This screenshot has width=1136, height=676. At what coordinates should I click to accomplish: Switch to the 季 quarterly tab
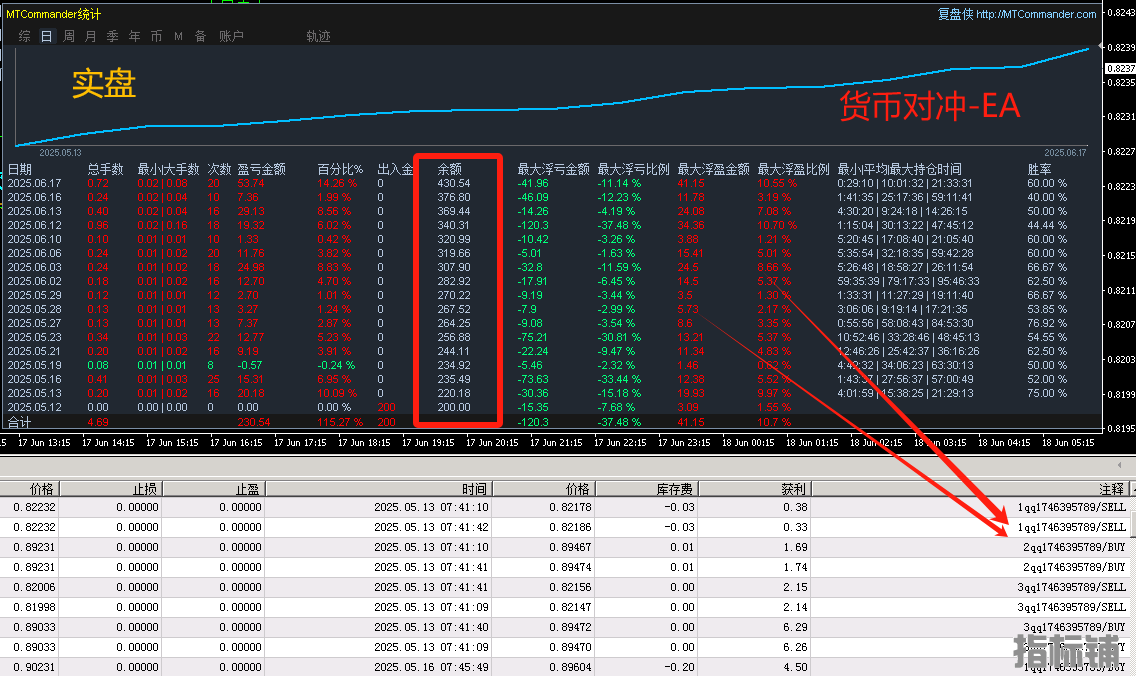point(112,36)
